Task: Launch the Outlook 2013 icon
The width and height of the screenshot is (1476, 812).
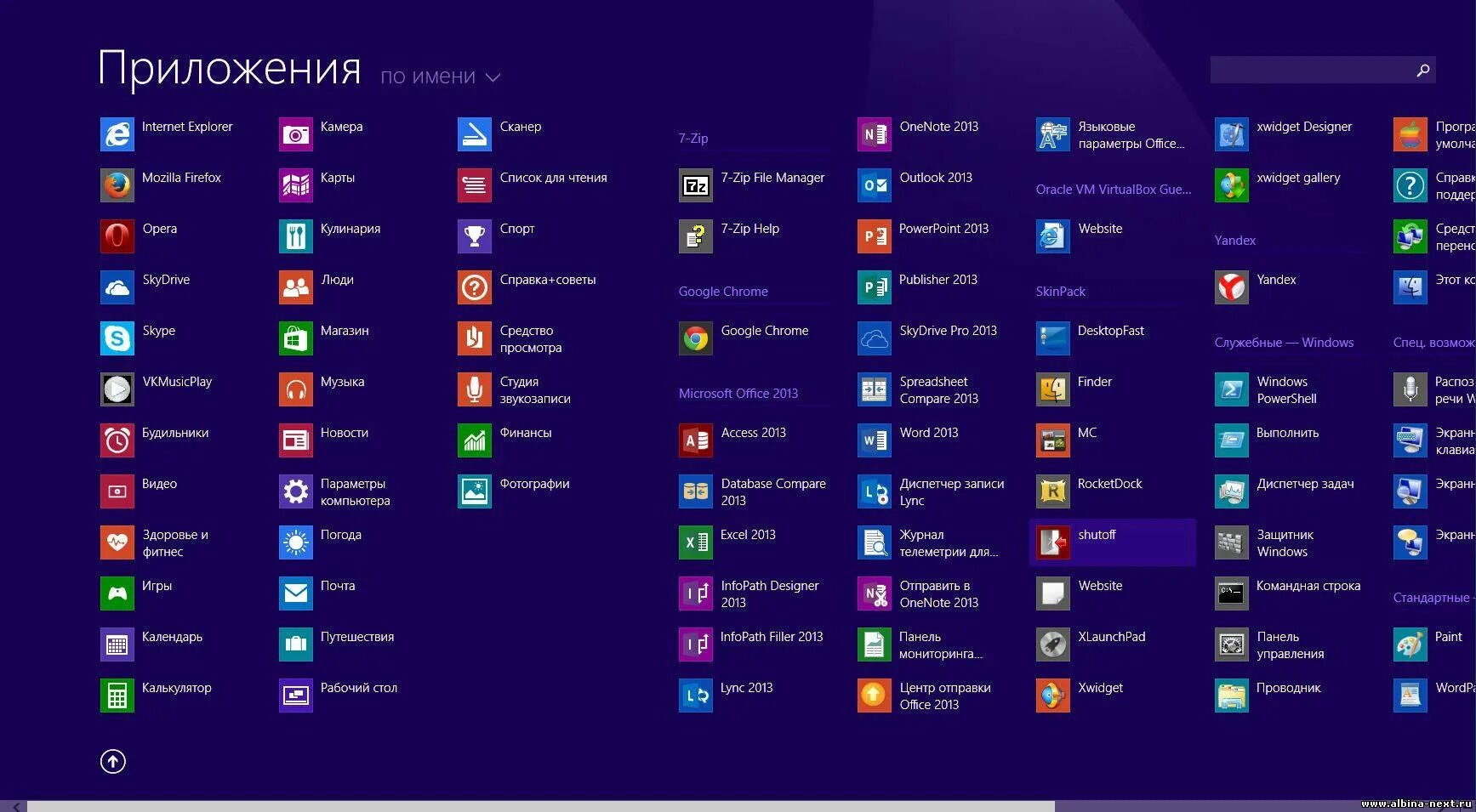Action: pyautogui.click(x=874, y=185)
